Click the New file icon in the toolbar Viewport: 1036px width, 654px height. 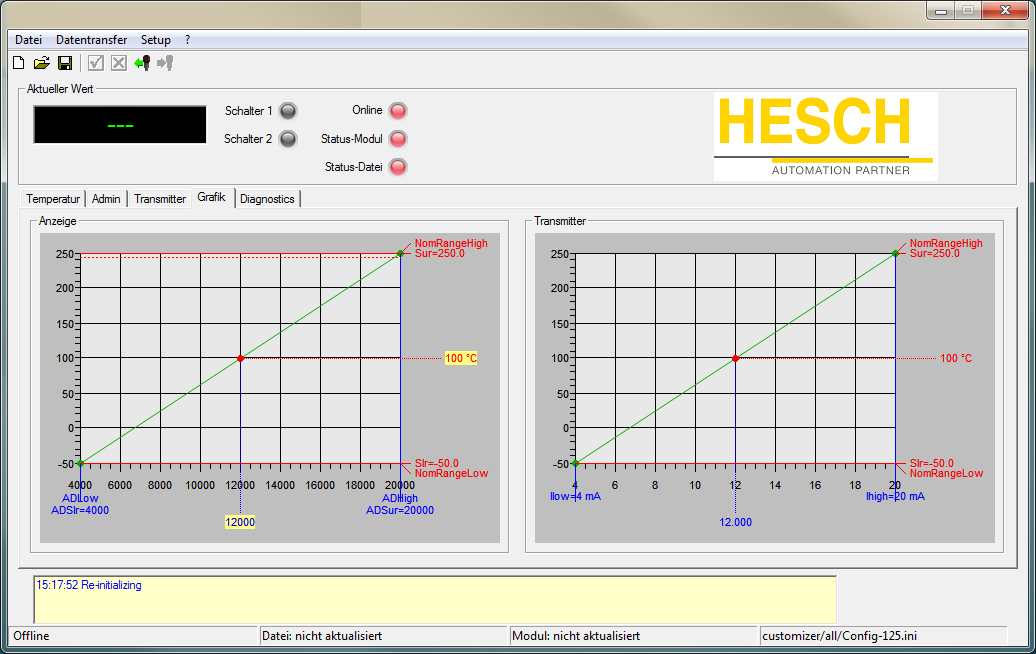coord(18,63)
